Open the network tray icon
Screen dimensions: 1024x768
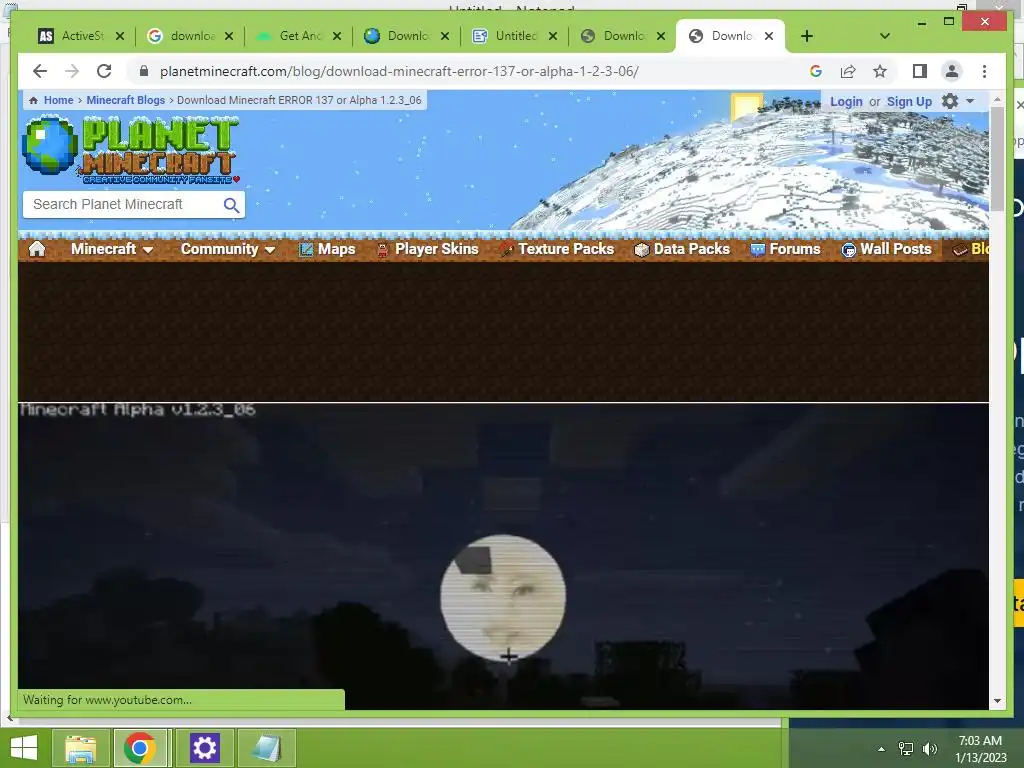pyautogui.click(x=906, y=749)
